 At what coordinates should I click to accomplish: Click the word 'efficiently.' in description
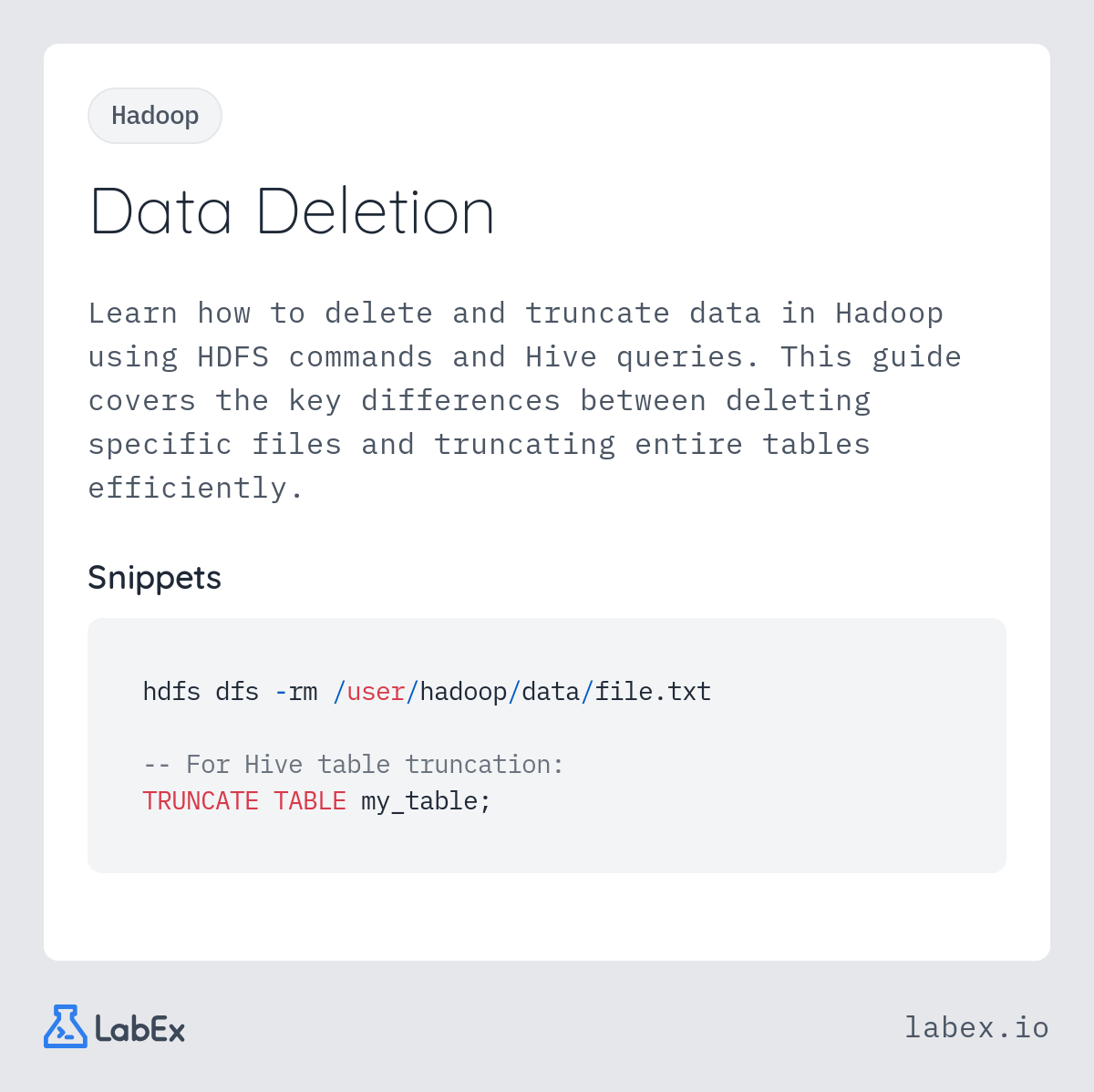coord(196,489)
